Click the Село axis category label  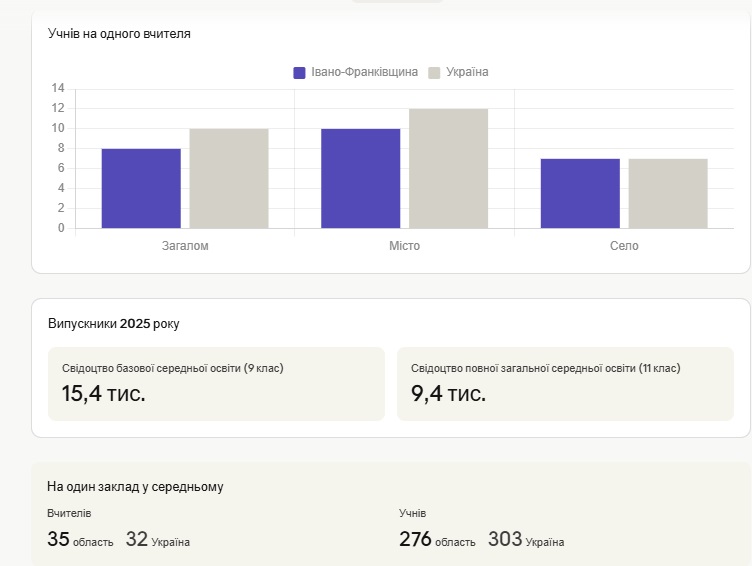pos(624,246)
